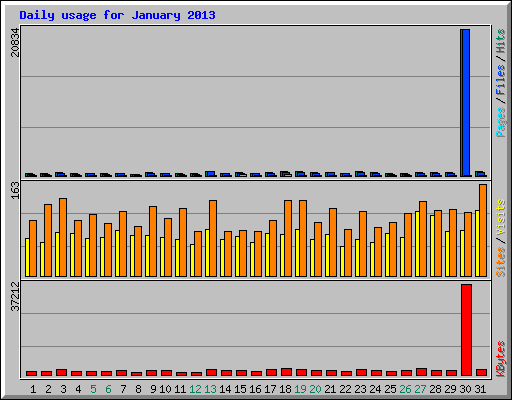Click the red KBytes bar for day 3
This screenshot has width=512, height=400.
(x=61, y=372)
